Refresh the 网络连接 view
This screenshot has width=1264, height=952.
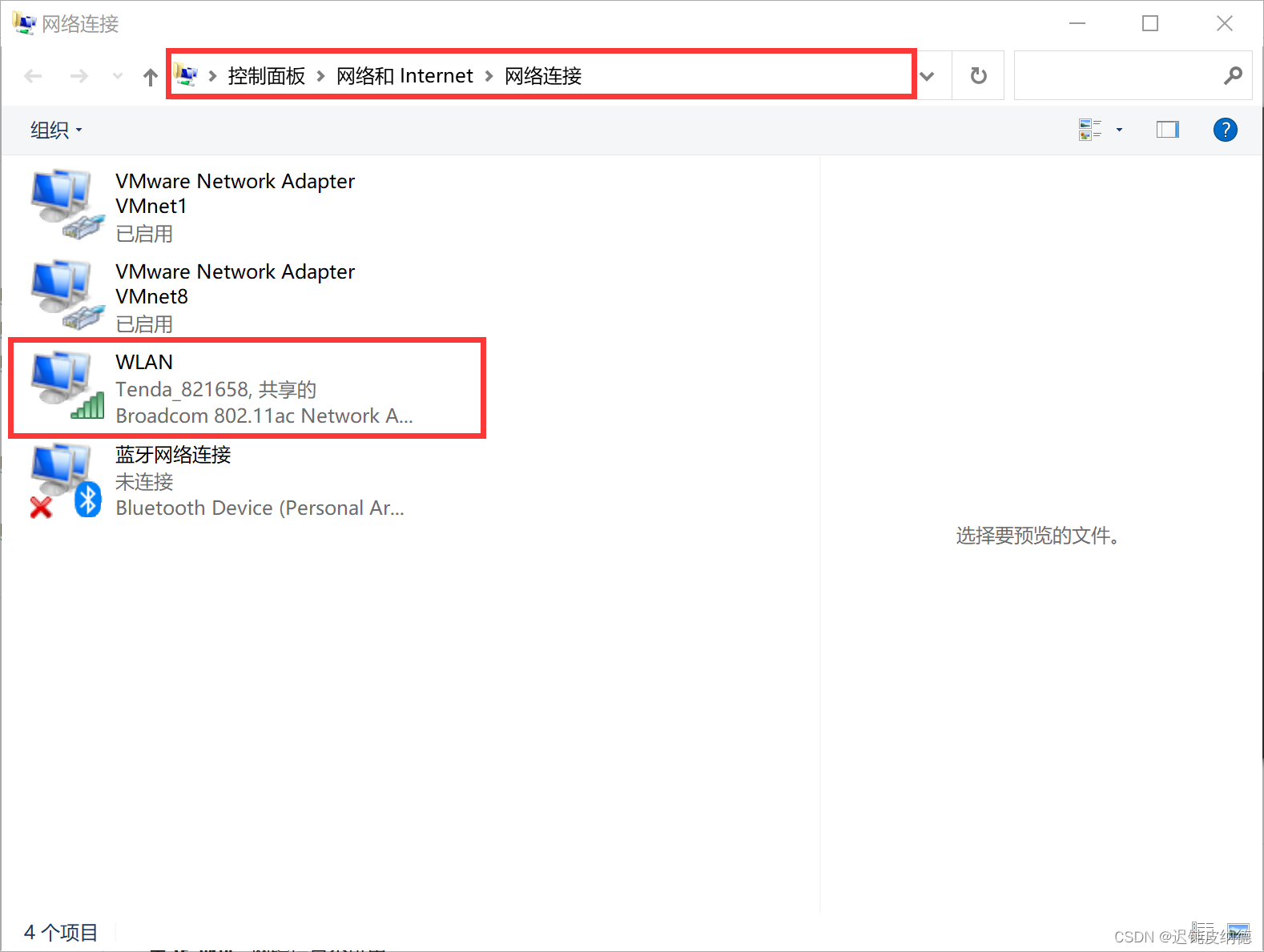(978, 76)
